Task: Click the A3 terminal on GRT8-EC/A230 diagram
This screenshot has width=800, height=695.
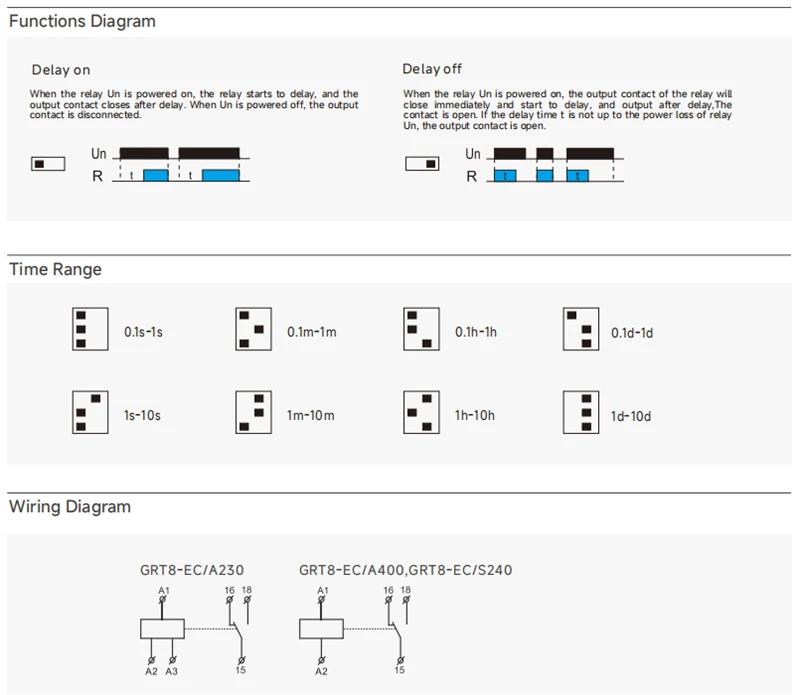Action: point(172,671)
